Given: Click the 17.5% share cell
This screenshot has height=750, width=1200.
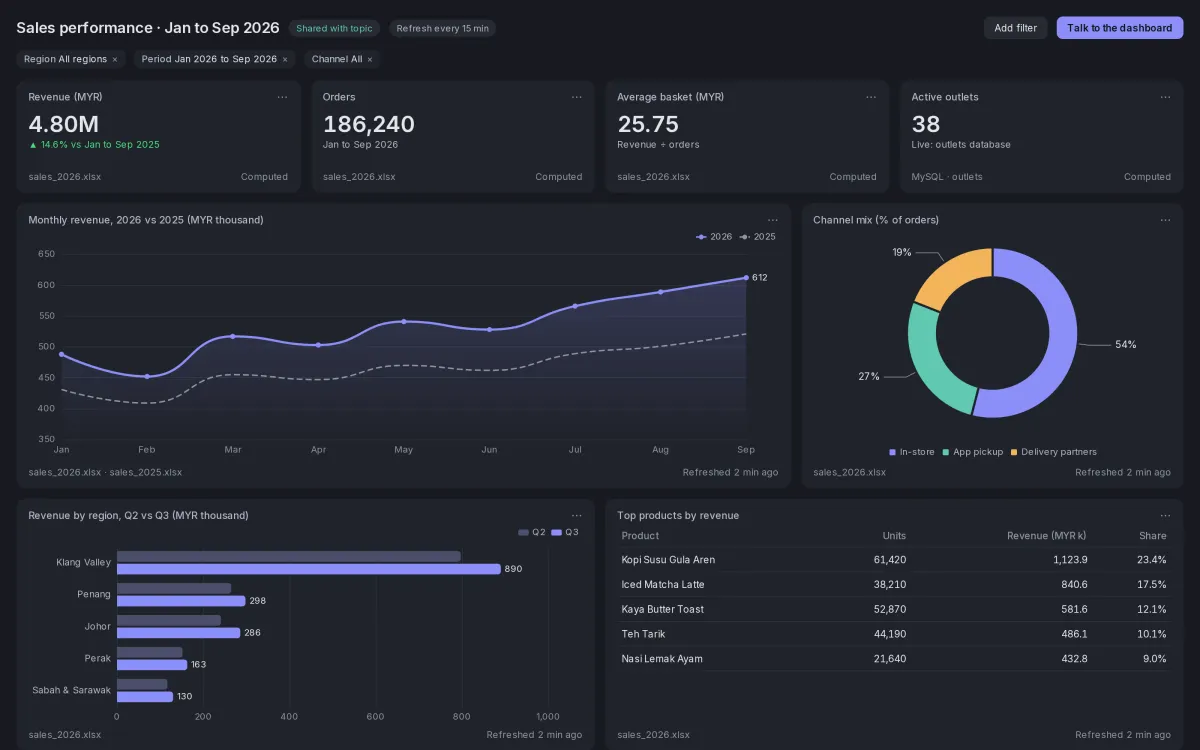Looking at the screenshot, I should [x=1152, y=584].
